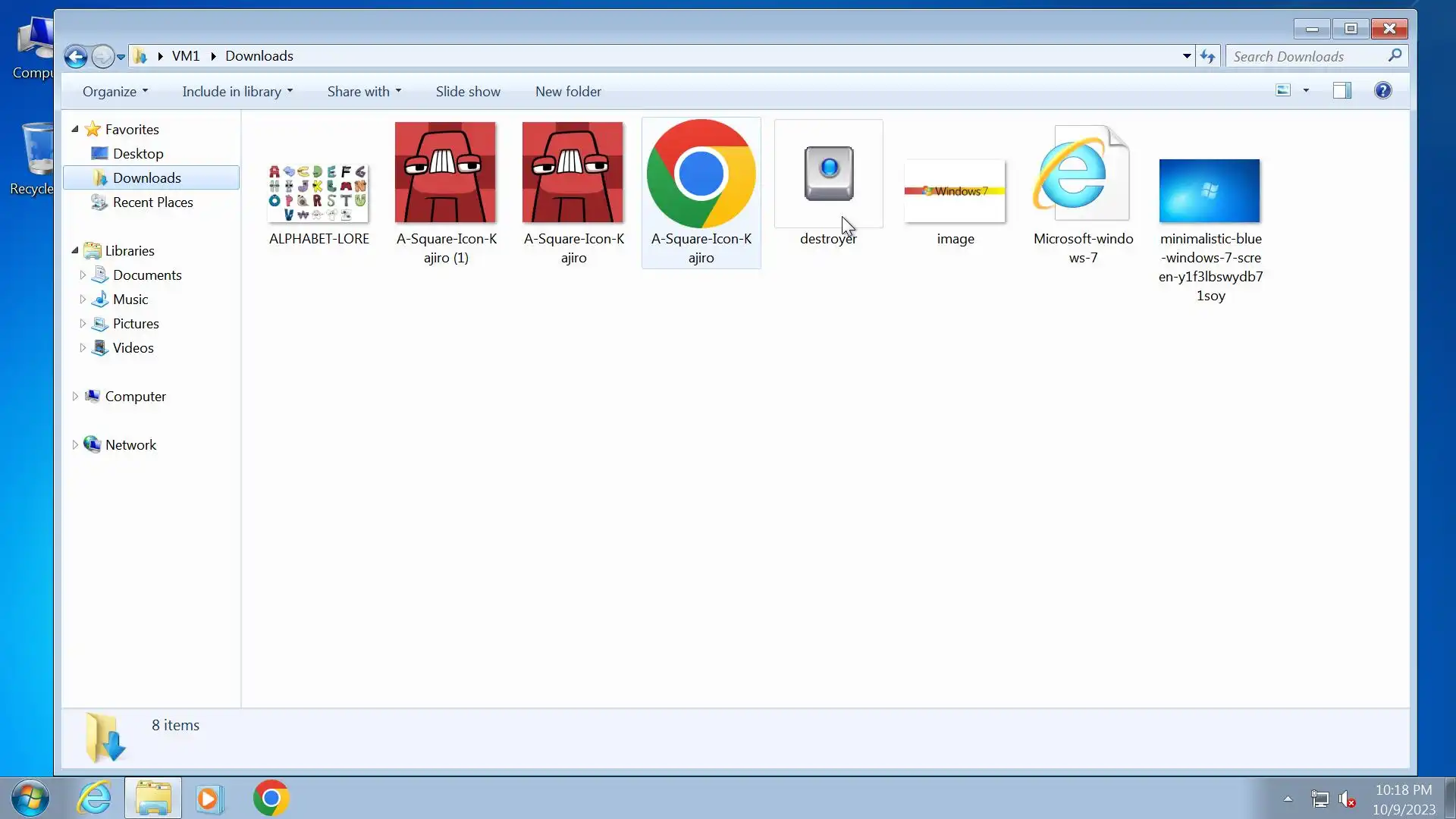Open the Help question mark icon

click(x=1382, y=91)
